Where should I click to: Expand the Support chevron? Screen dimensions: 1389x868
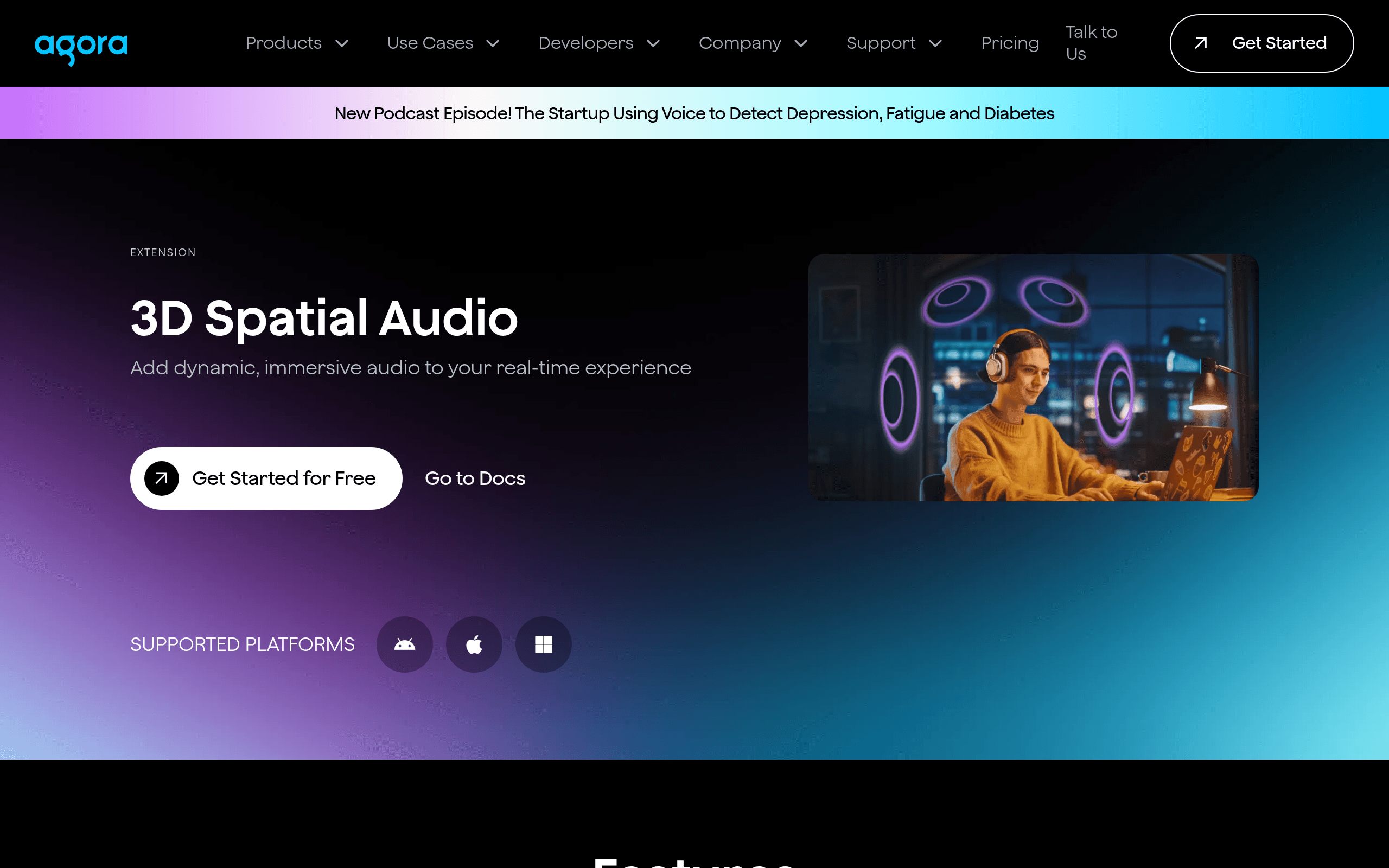coord(935,43)
